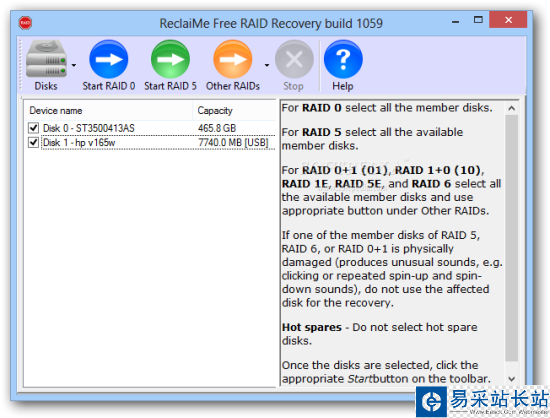Click the 7740.0 MB [USB] capacity cell
The width and height of the screenshot is (550, 418).
point(233,142)
